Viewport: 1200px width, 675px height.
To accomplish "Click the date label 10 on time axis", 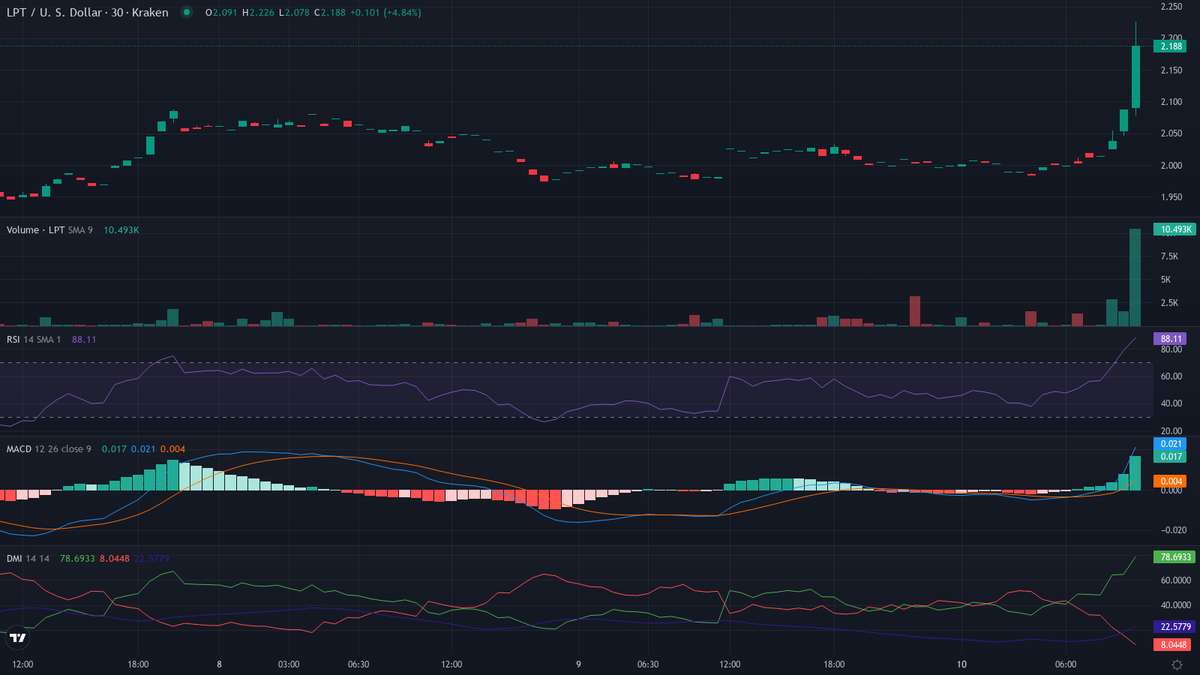I will 961,664.
